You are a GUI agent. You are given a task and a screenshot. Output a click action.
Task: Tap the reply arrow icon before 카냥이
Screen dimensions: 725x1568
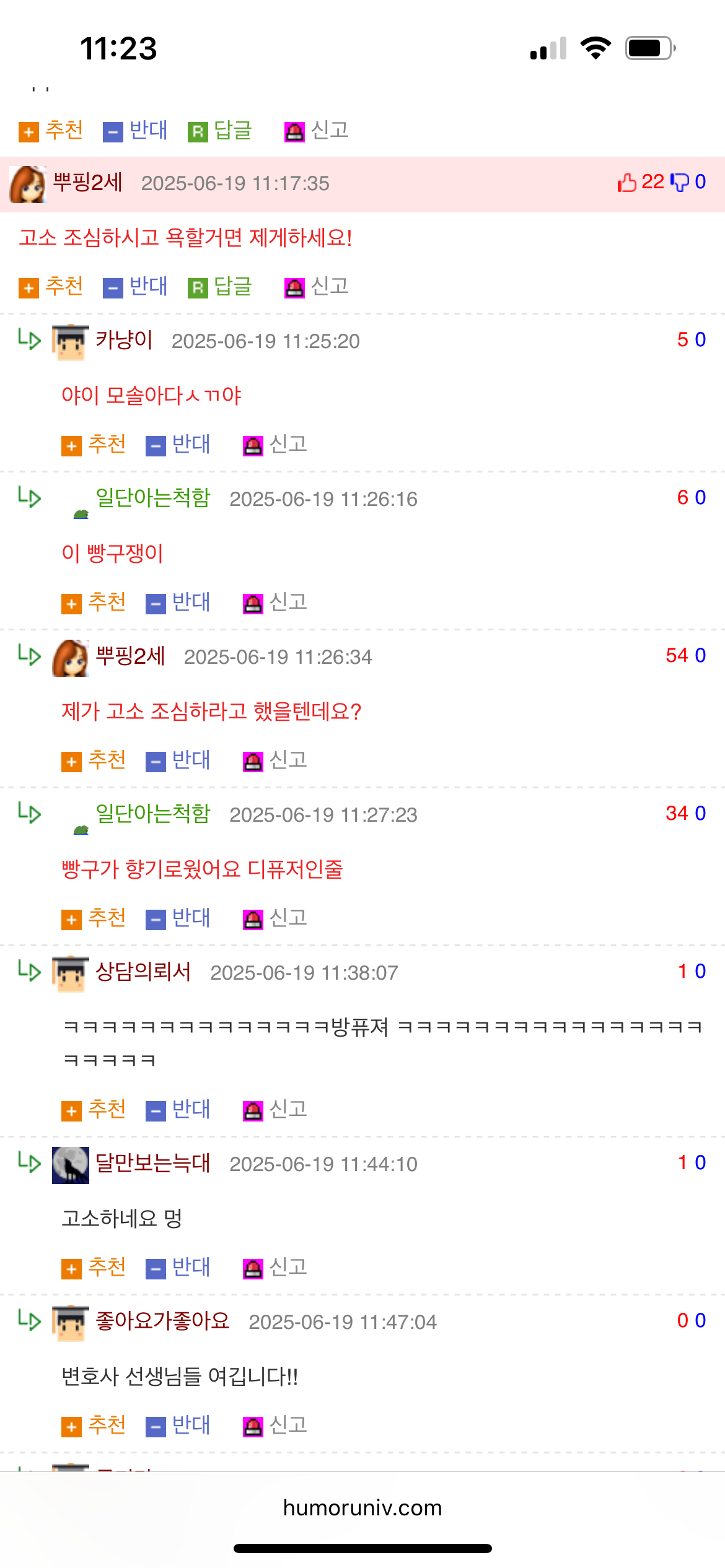pos(29,339)
